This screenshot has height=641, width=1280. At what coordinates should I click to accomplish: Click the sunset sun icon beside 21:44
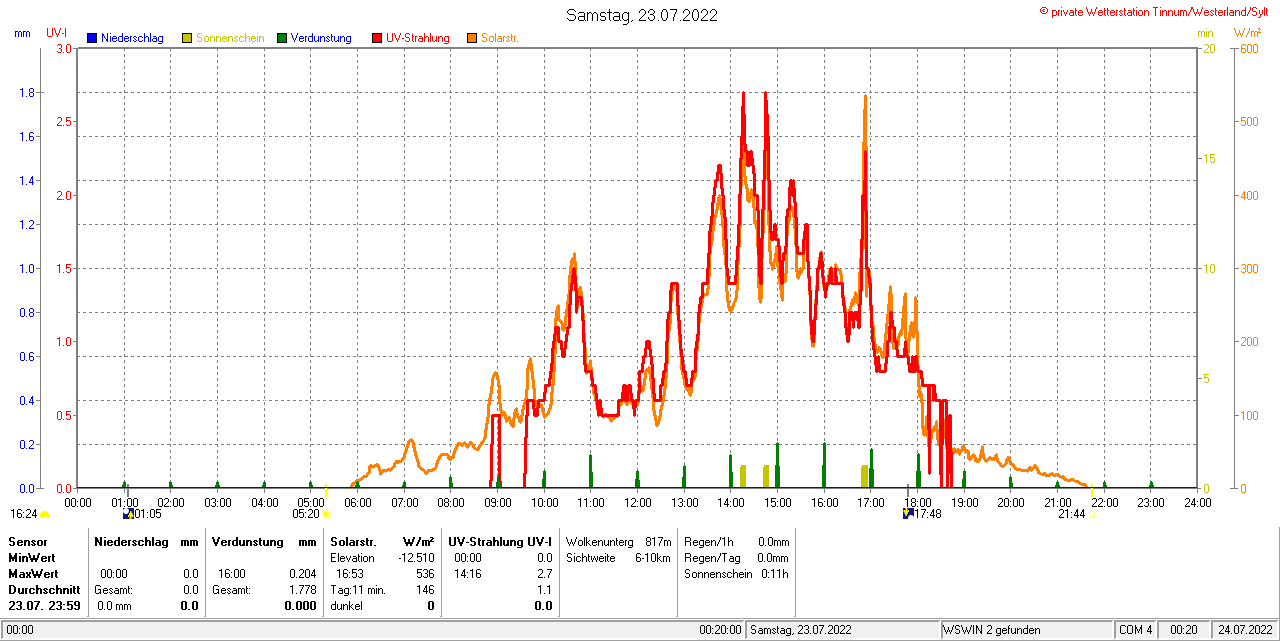[x=1093, y=514]
